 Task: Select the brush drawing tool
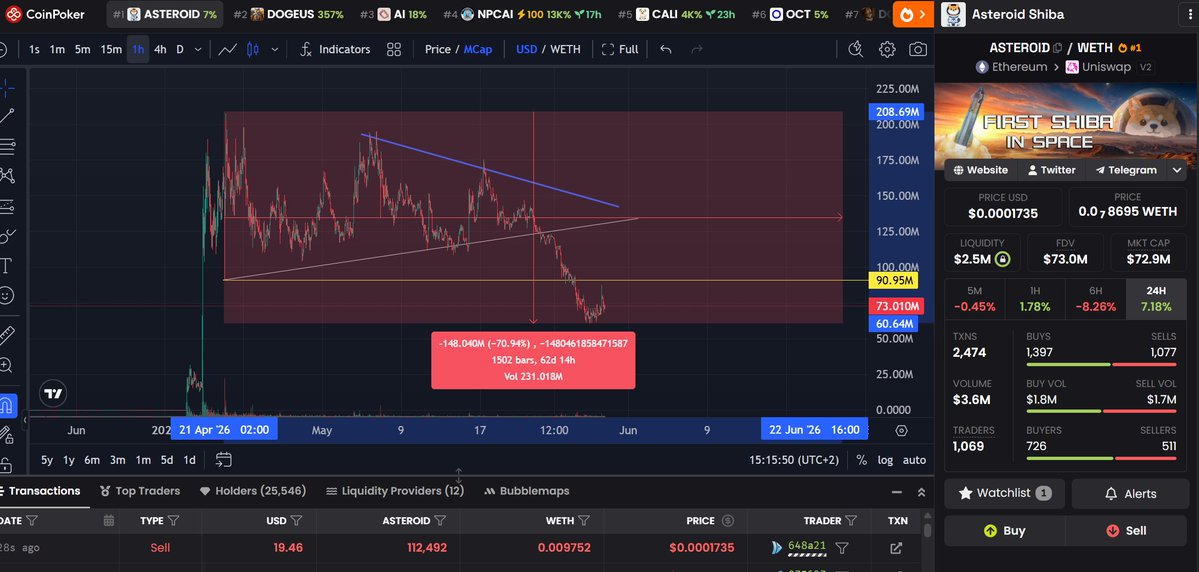click(x=7, y=236)
